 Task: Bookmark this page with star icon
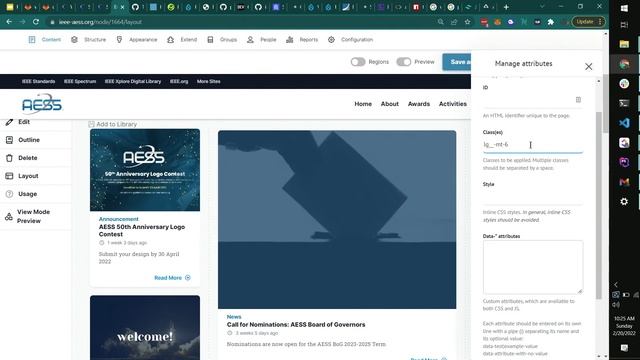coord(468,22)
